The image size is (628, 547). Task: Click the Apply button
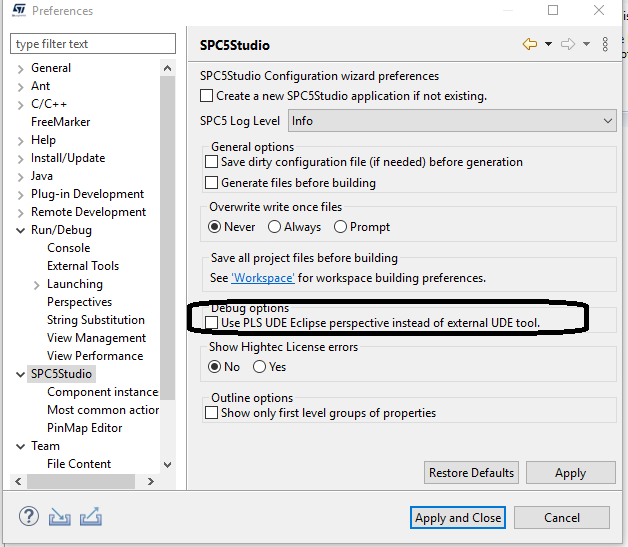click(570, 473)
